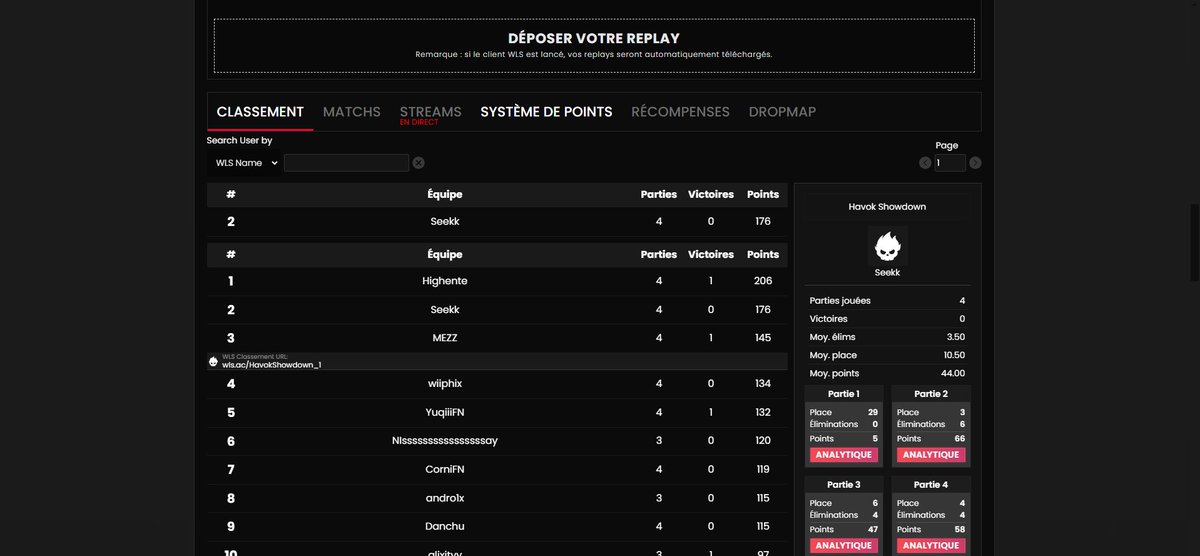Go to the previous page arrow
The image size is (1200, 556).
[925, 163]
